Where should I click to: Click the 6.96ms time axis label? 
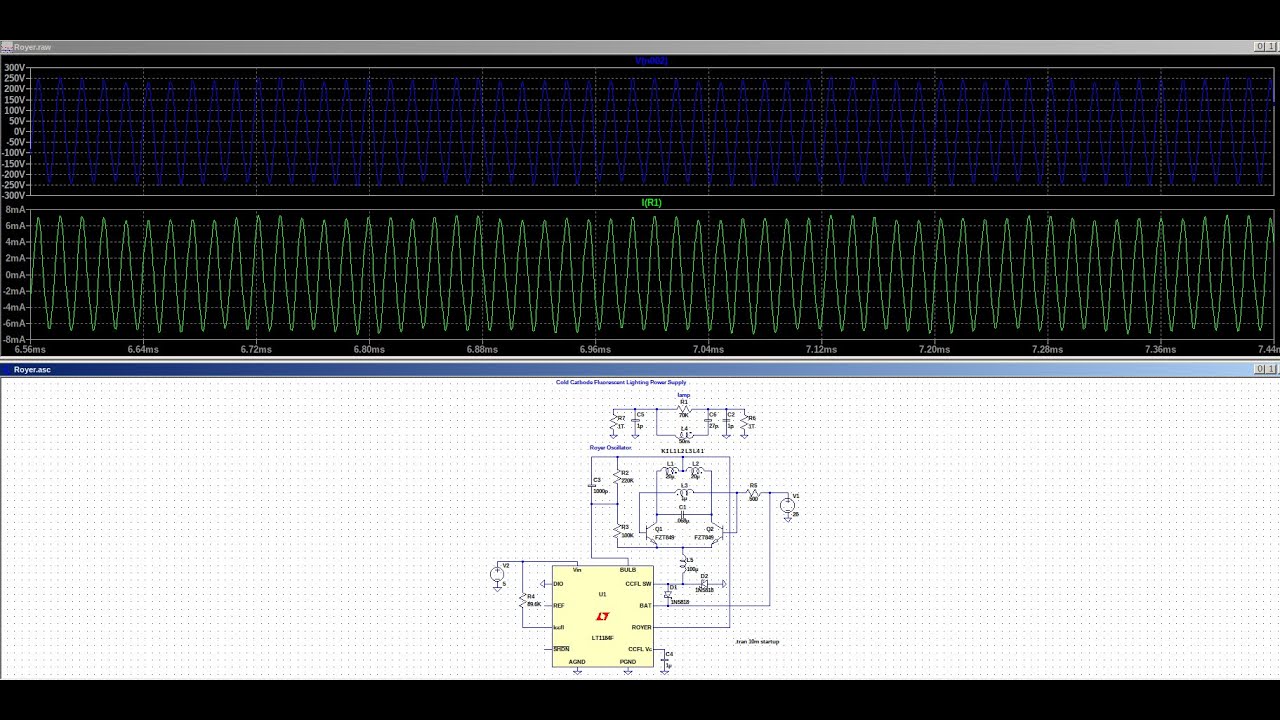(595, 350)
